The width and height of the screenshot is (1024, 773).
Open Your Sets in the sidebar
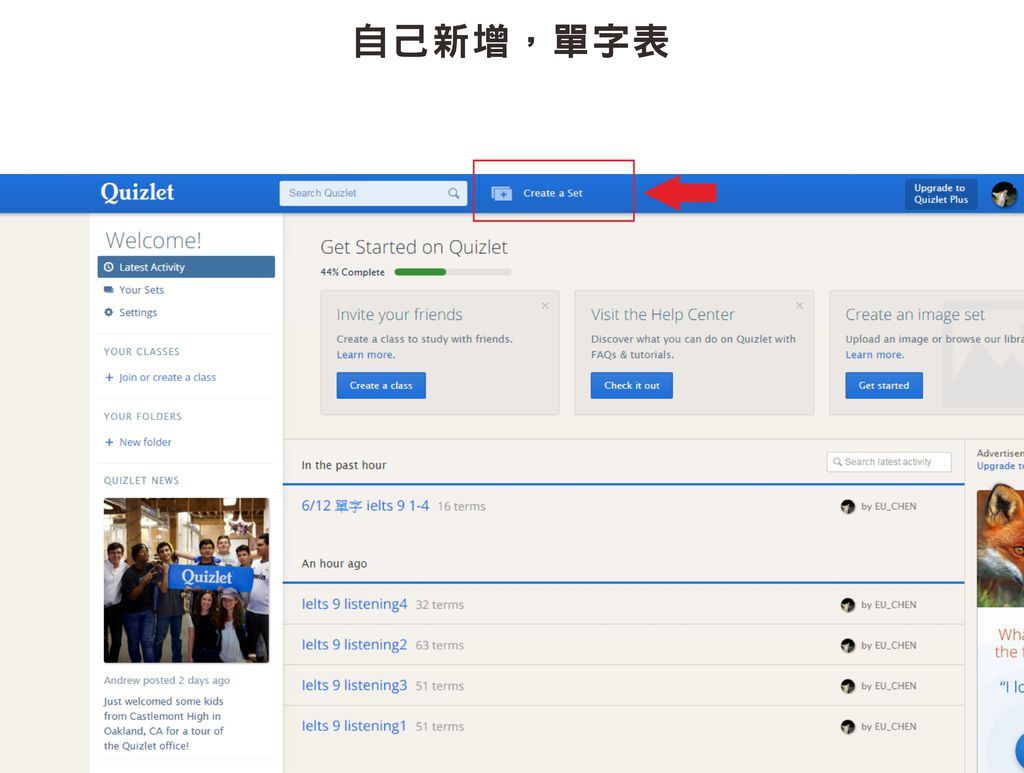coord(142,290)
